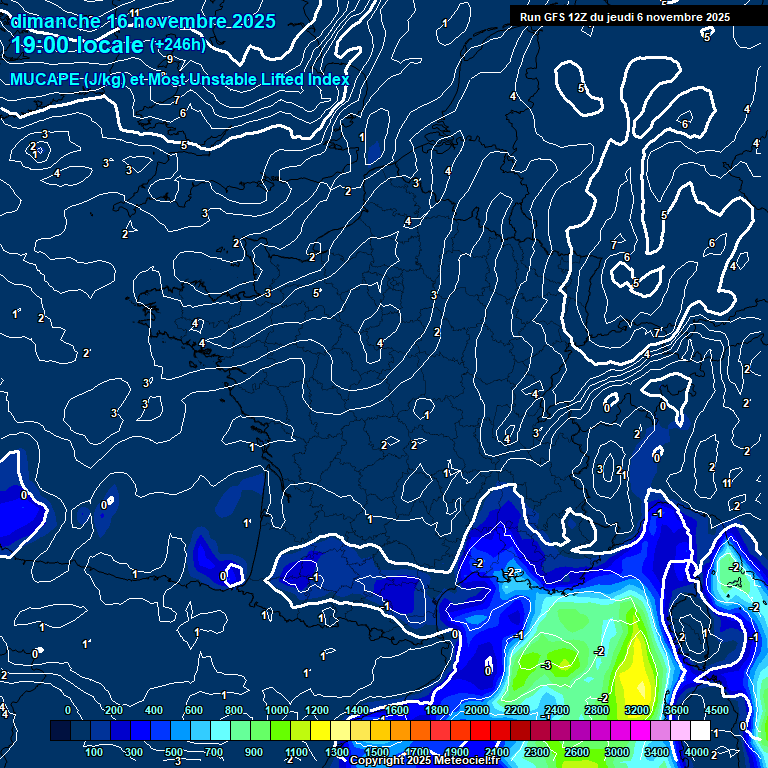Click the "1000" legend value

click(x=277, y=710)
